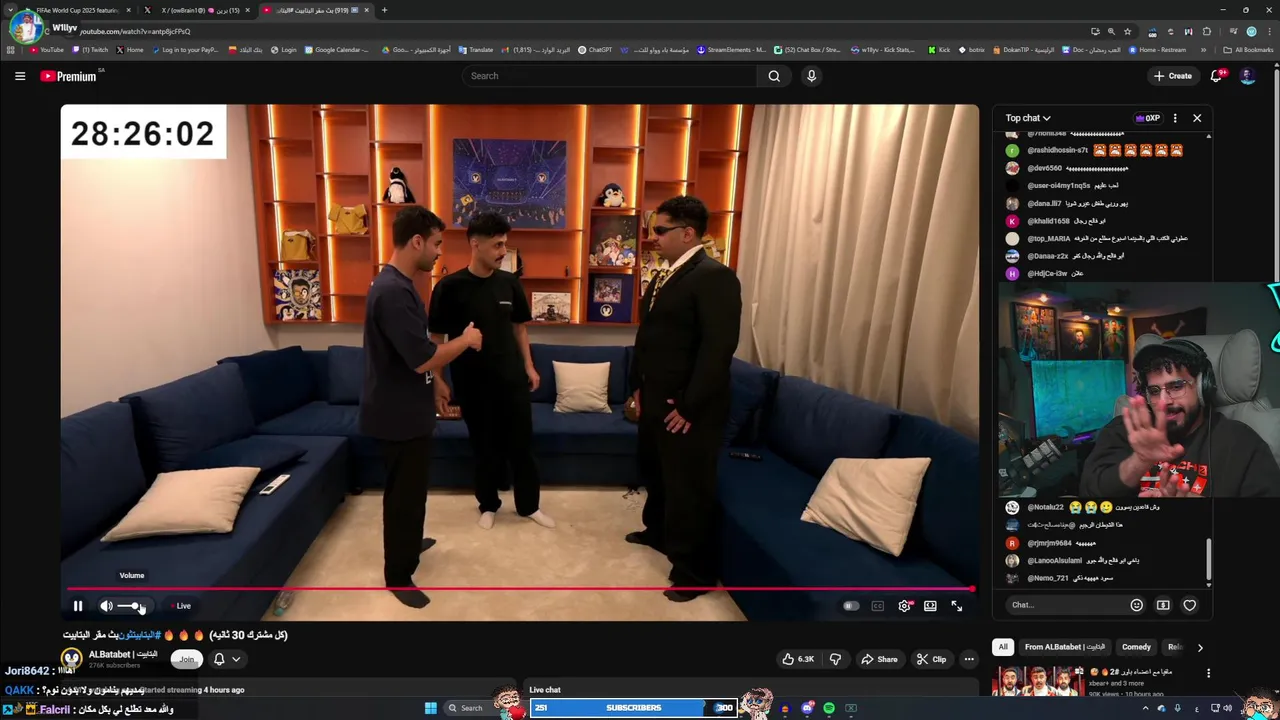This screenshot has height=720, width=1280.
Task: Focus the Chat message input
Action: (x=1065, y=605)
